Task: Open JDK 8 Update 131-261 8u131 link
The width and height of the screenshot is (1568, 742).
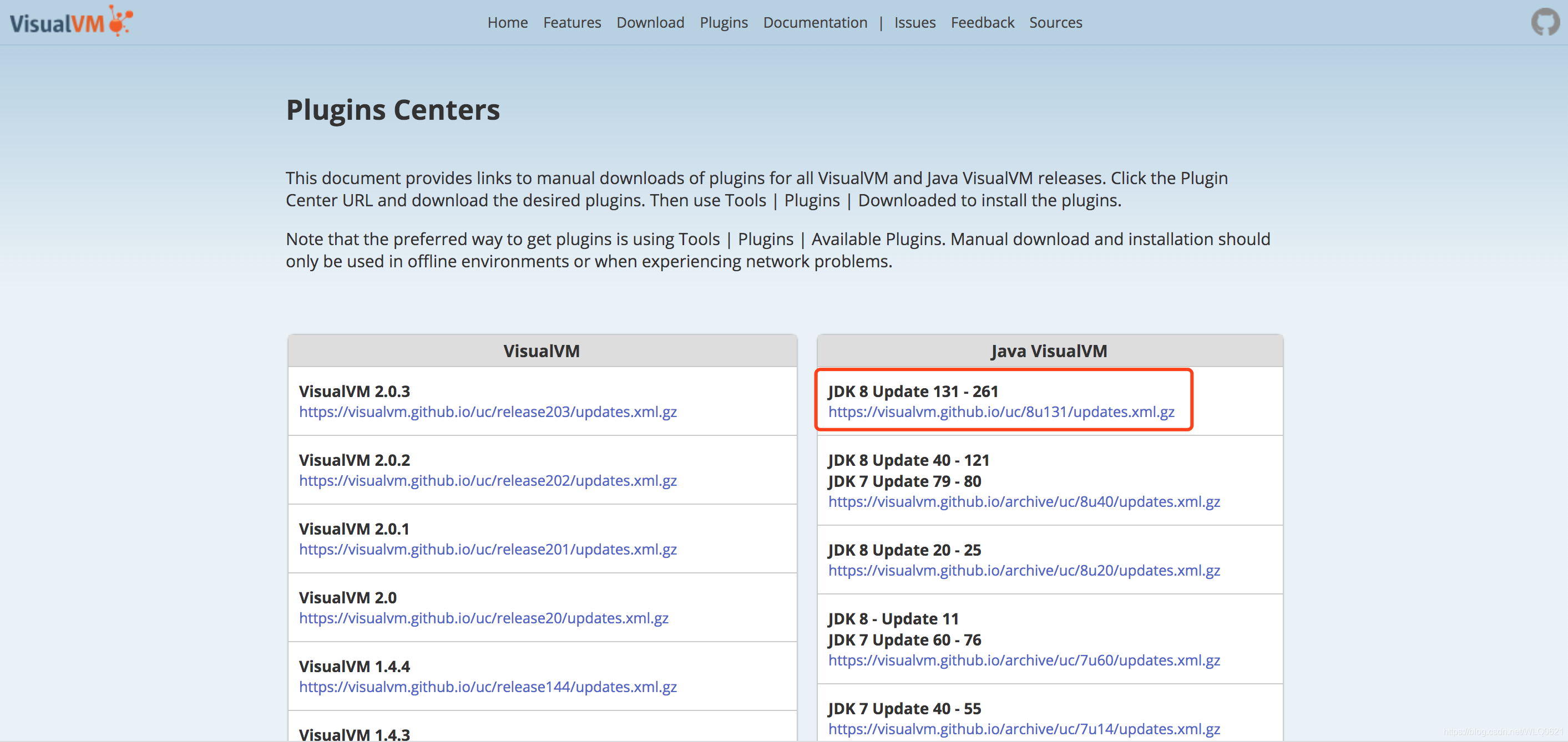Action: (1001, 411)
